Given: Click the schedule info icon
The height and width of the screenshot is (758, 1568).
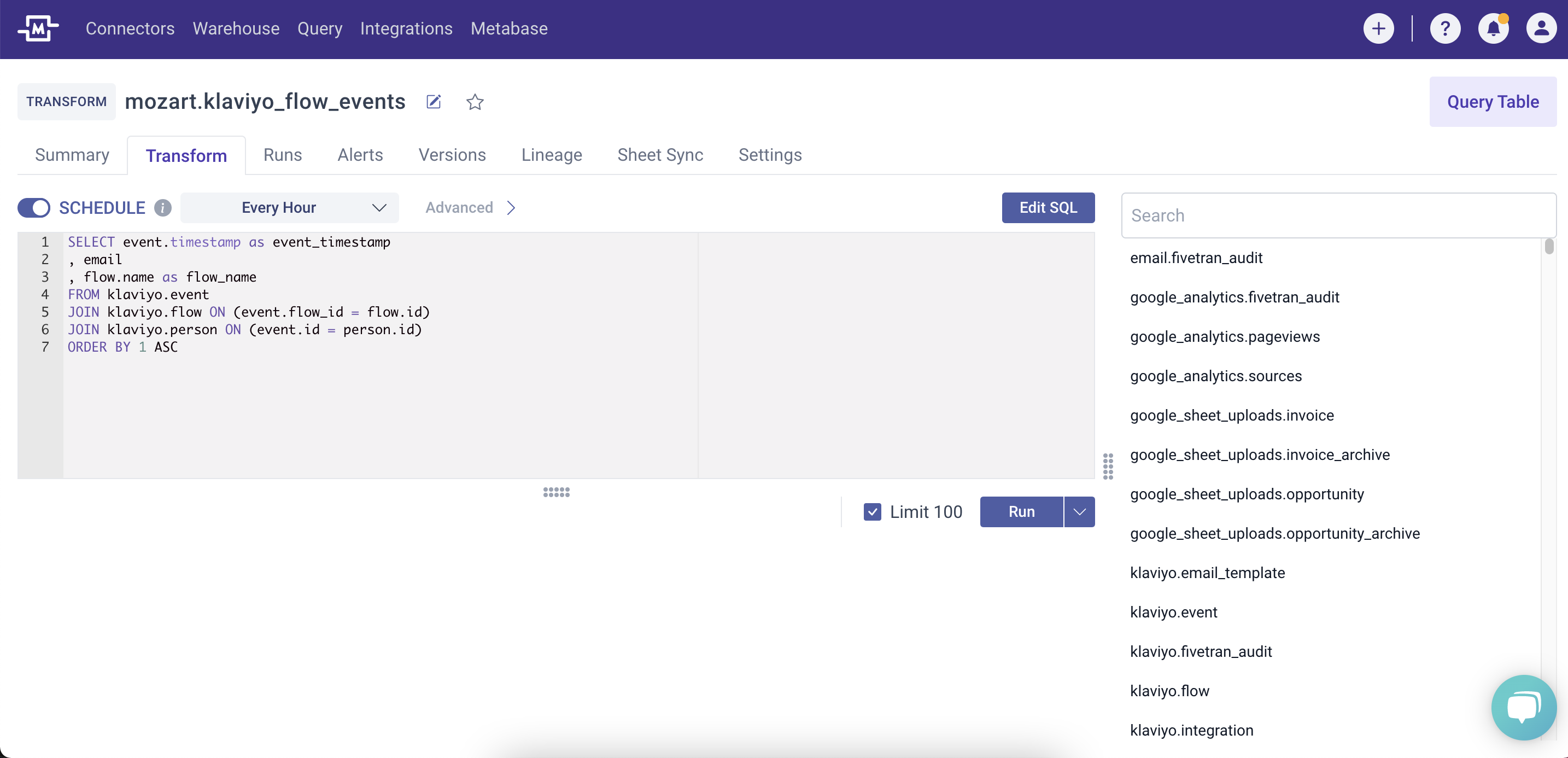Looking at the screenshot, I should tap(162, 208).
